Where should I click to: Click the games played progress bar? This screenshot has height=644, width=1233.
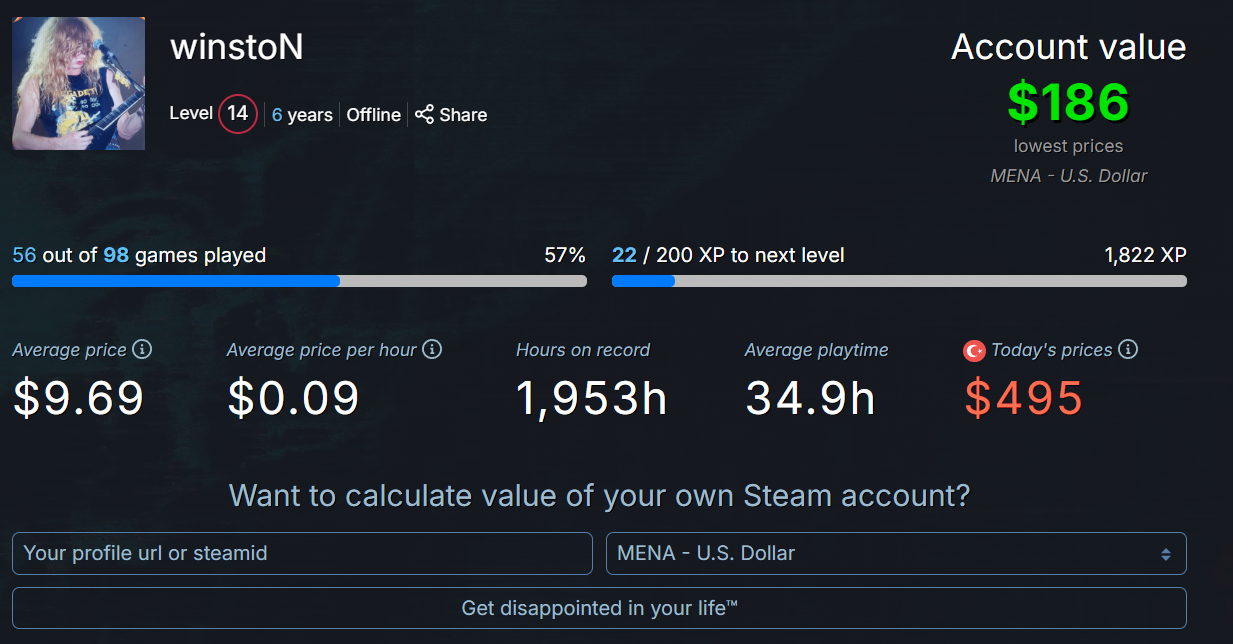pos(299,281)
